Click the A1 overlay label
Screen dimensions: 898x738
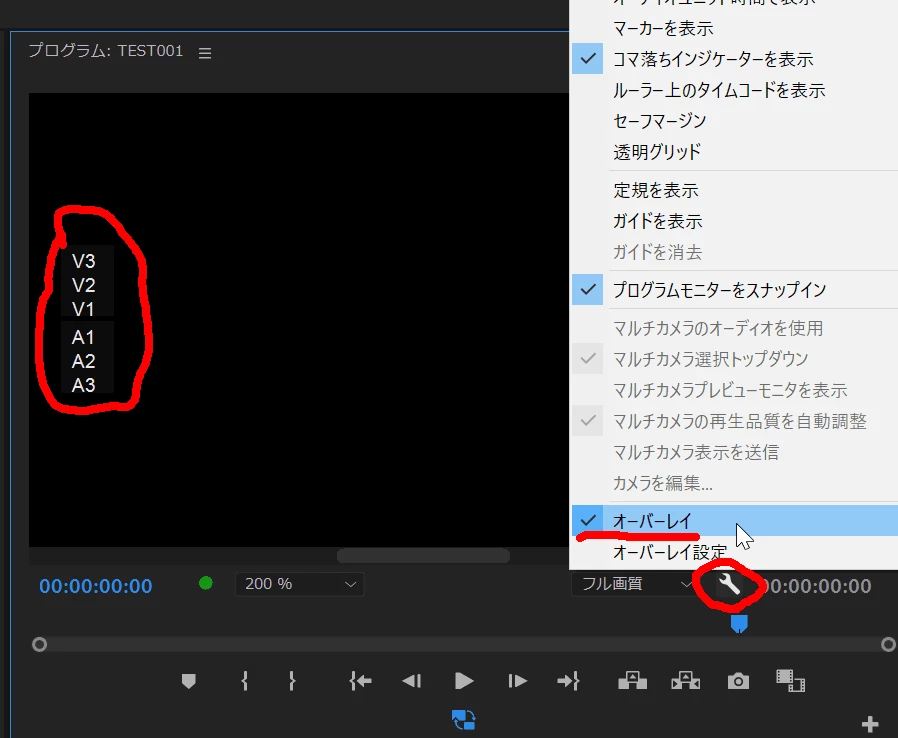point(84,337)
